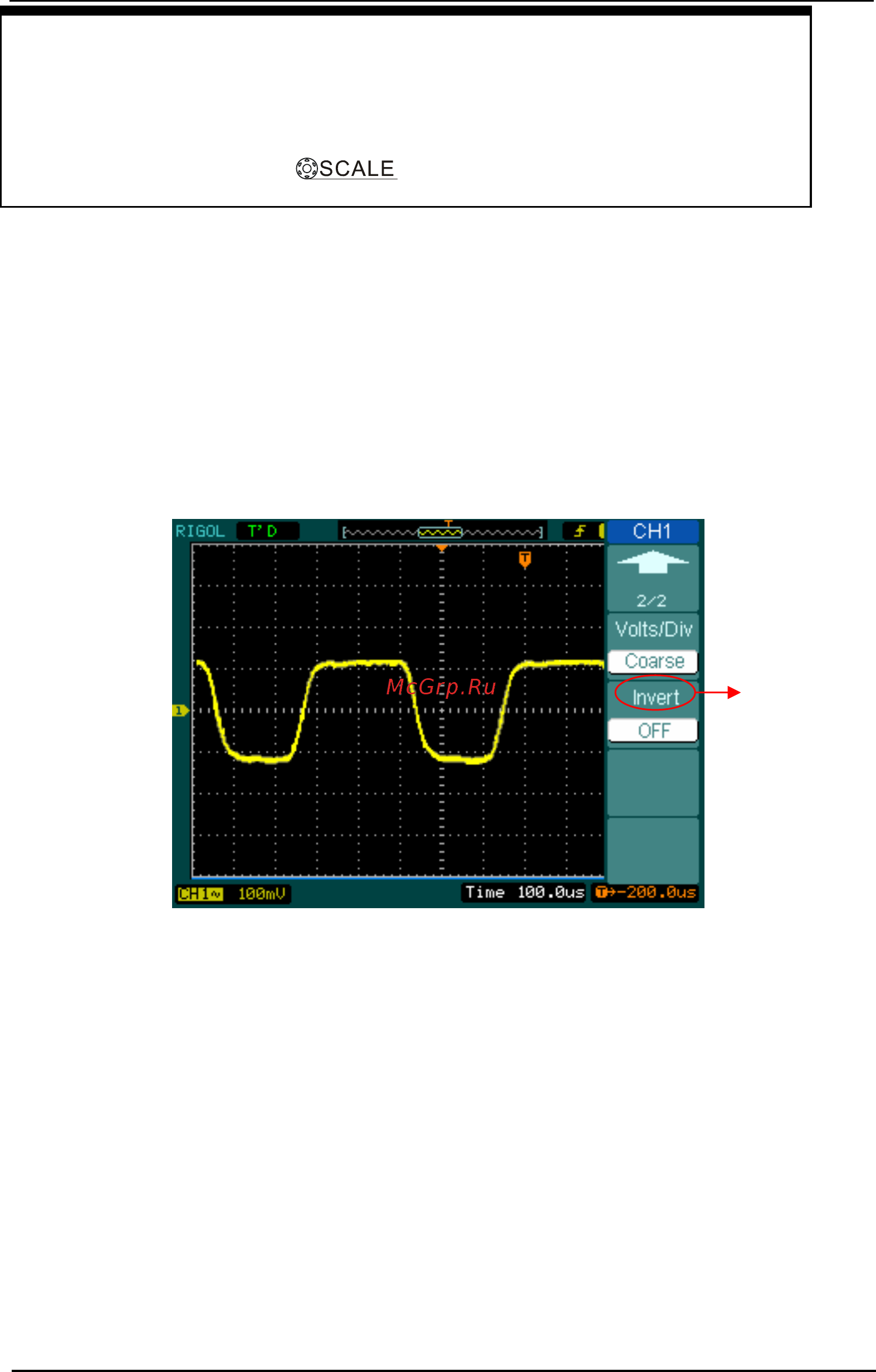This screenshot has width=876, height=1372.
Task: Click the channel 1 ground level marker
Action: (x=180, y=710)
